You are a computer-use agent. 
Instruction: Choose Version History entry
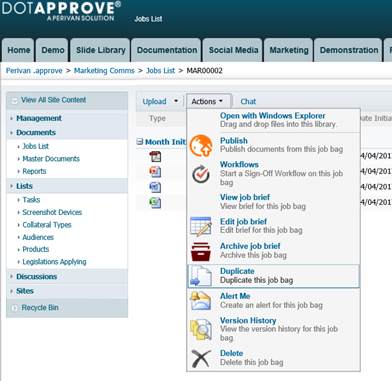(x=273, y=329)
